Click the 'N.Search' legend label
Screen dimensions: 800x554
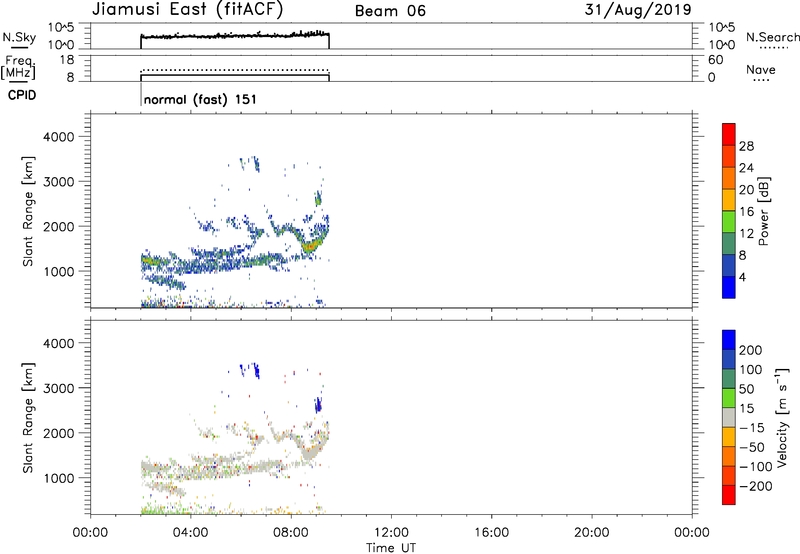pos(772,37)
